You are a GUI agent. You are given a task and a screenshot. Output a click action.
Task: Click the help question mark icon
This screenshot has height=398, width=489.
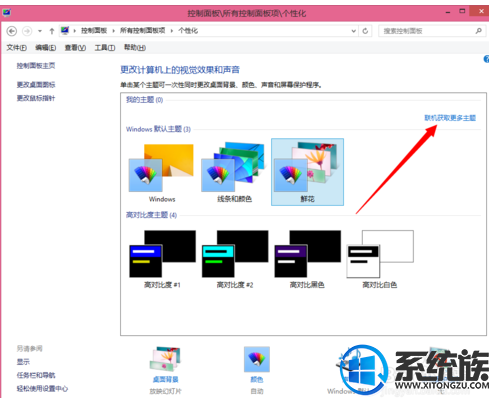pos(486,59)
